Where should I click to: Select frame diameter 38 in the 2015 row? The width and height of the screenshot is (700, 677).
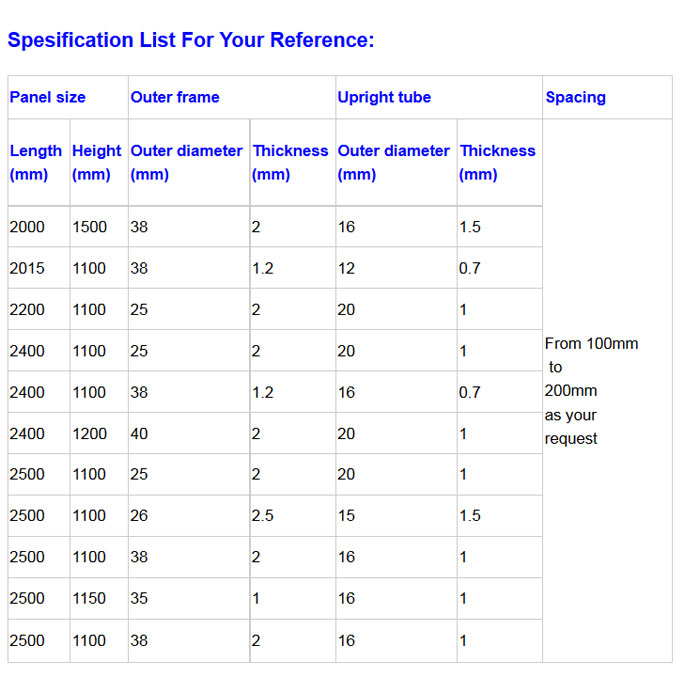tap(139, 268)
